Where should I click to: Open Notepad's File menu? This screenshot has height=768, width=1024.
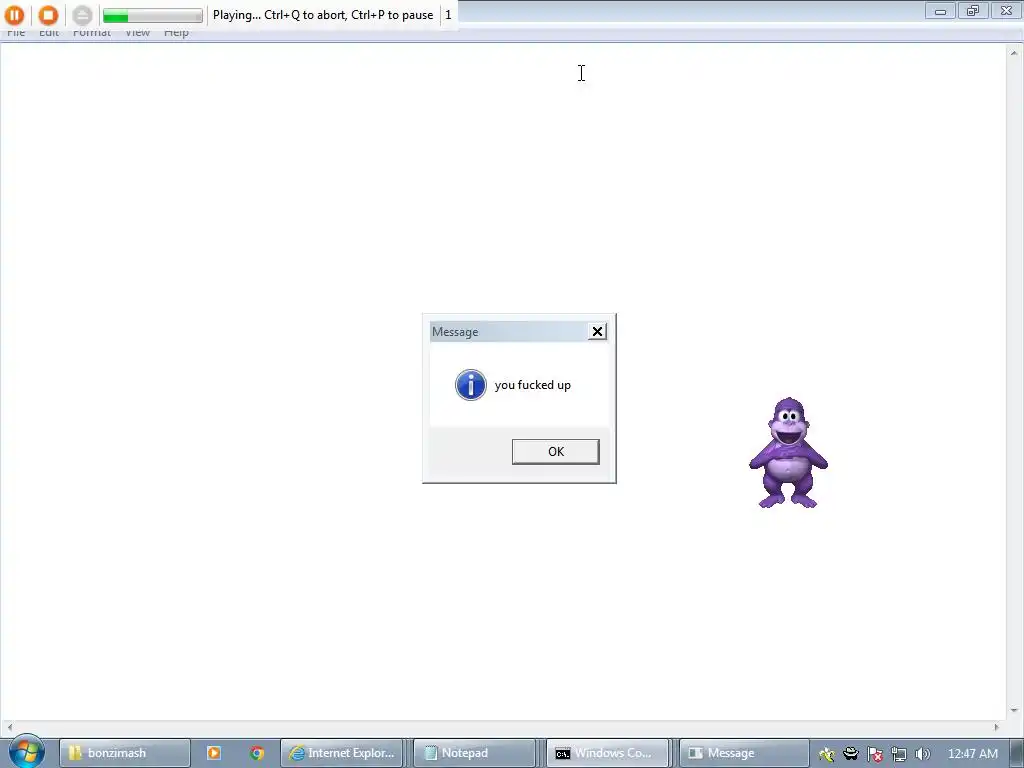(x=16, y=33)
